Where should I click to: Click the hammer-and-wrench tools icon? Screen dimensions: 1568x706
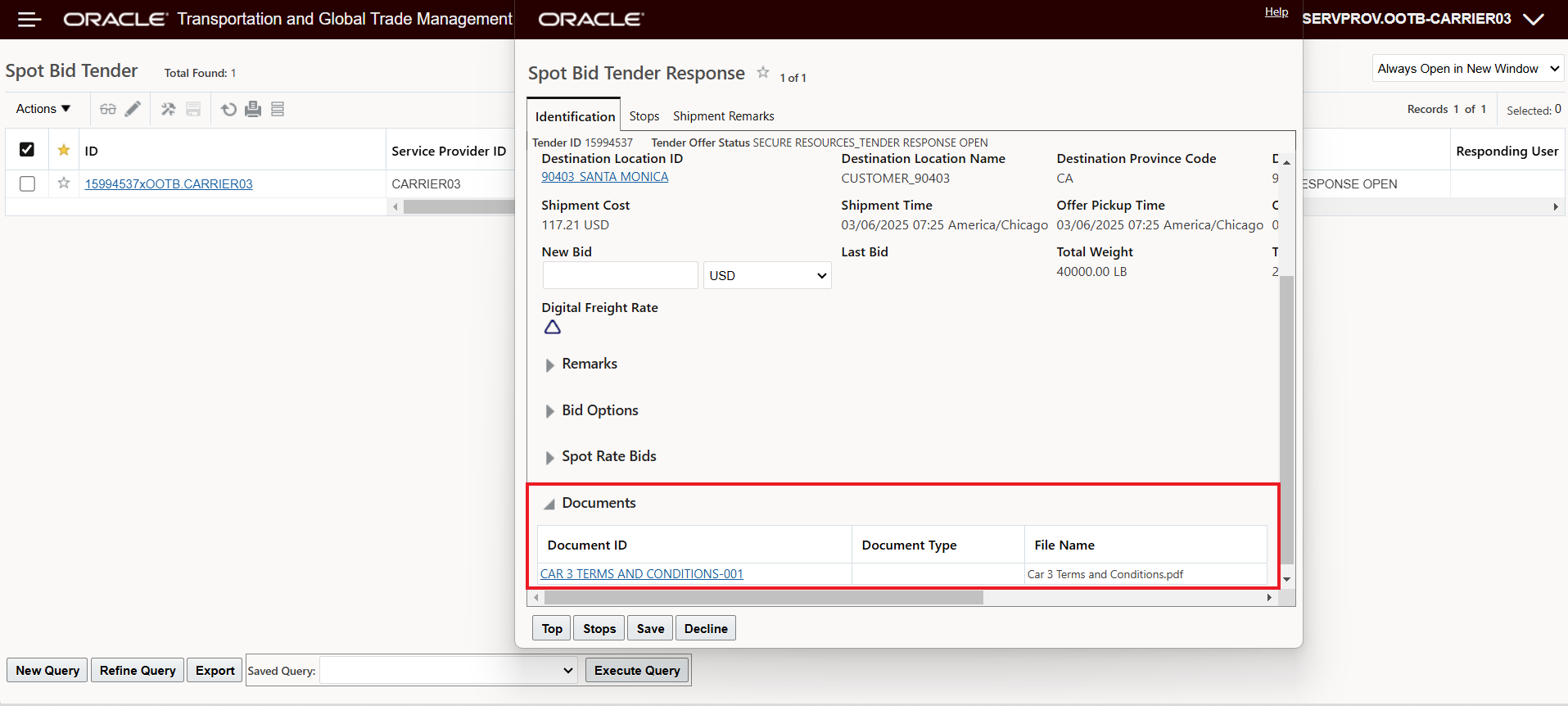[x=169, y=109]
